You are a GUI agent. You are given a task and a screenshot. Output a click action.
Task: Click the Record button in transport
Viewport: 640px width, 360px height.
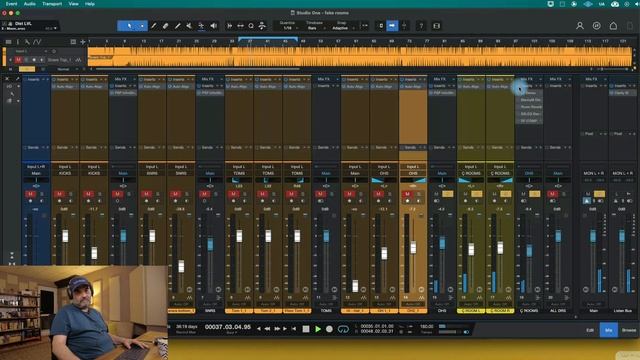(x=329, y=329)
